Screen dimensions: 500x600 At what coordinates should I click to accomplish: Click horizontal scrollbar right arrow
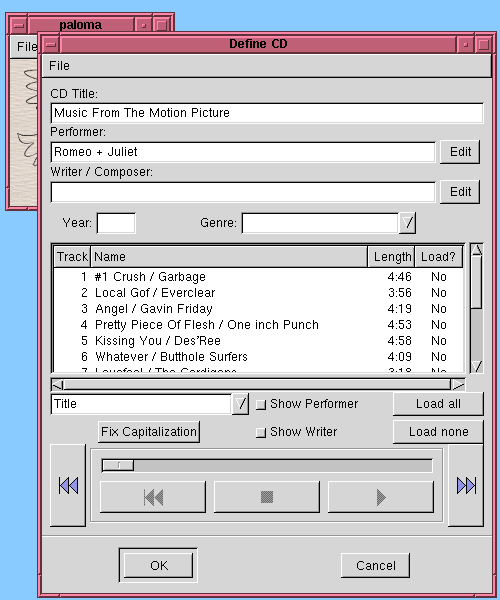[x=458, y=384]
